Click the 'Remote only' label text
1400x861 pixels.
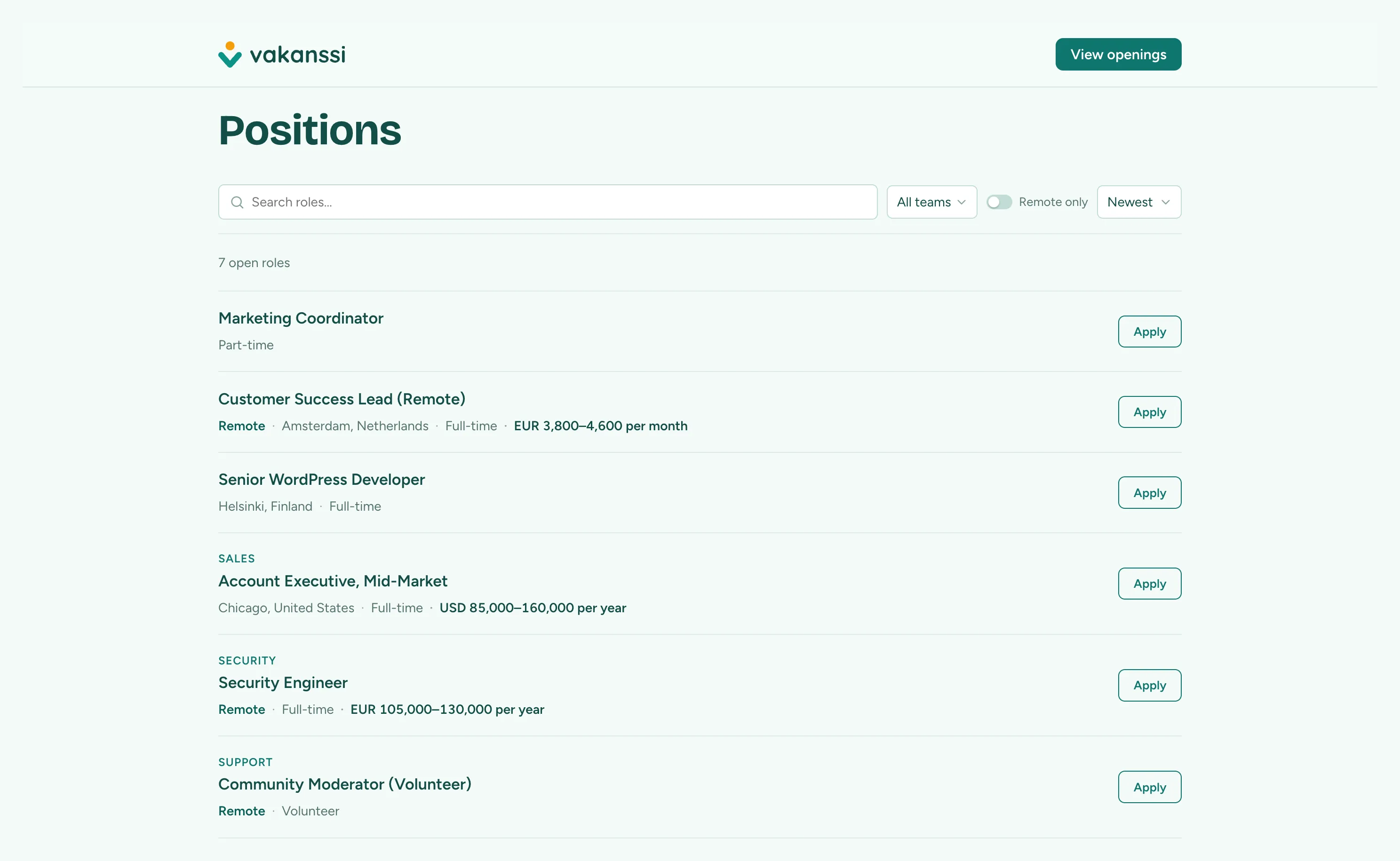pos(1053,202)
